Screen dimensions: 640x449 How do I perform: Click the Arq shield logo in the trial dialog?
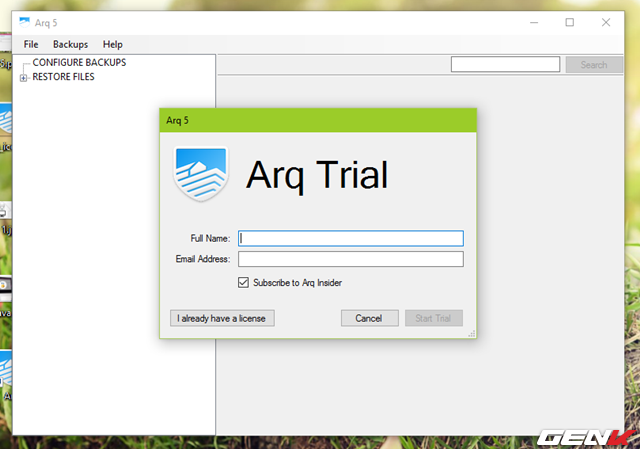201,175
